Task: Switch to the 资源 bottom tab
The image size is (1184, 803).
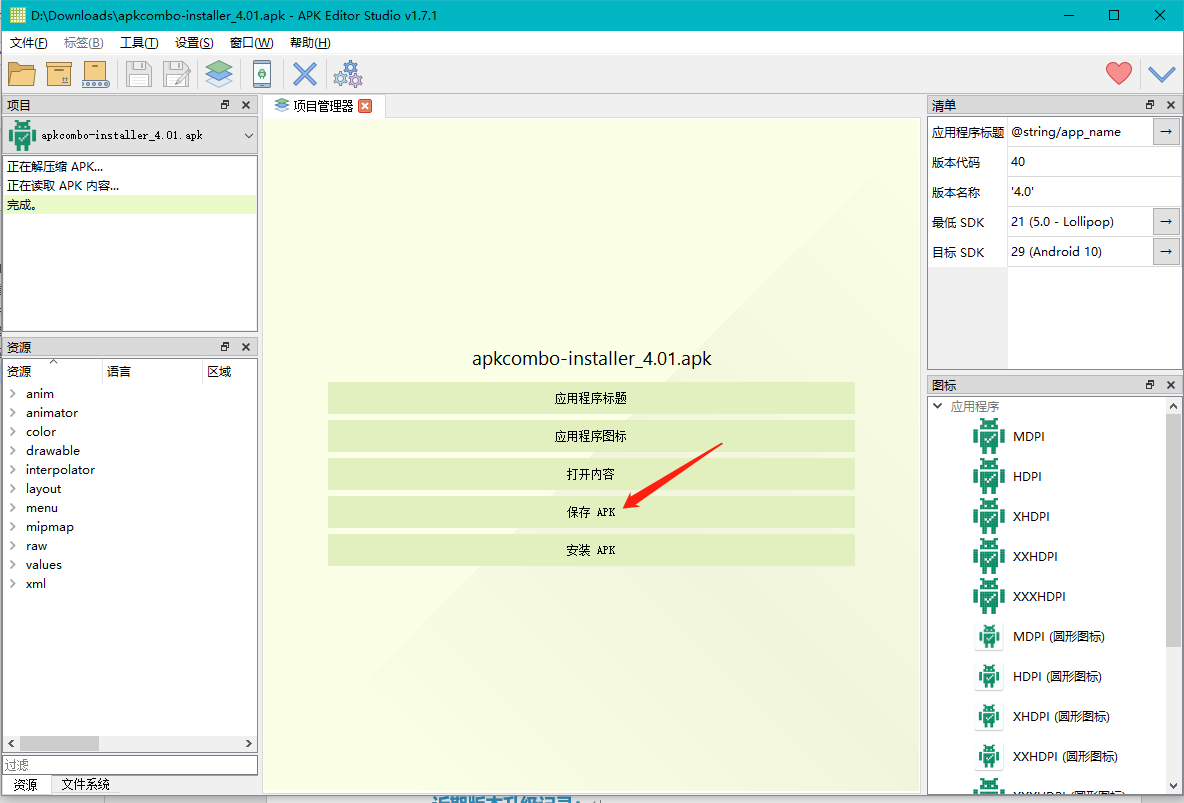Action: point(26,785)
